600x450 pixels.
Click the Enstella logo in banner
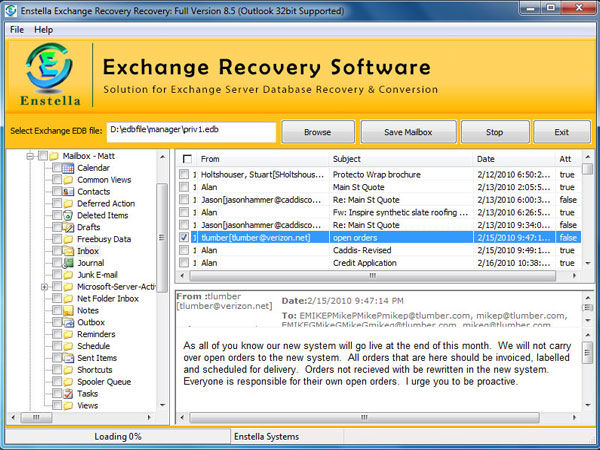click(50, 75)
